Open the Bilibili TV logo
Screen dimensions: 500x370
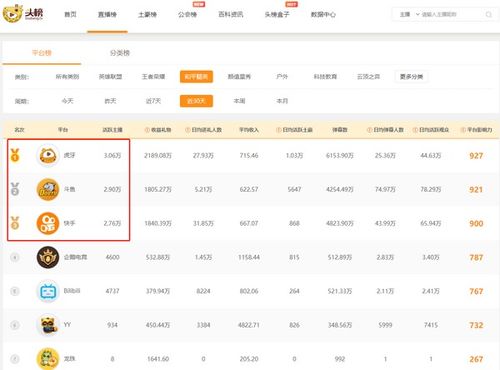48,291
